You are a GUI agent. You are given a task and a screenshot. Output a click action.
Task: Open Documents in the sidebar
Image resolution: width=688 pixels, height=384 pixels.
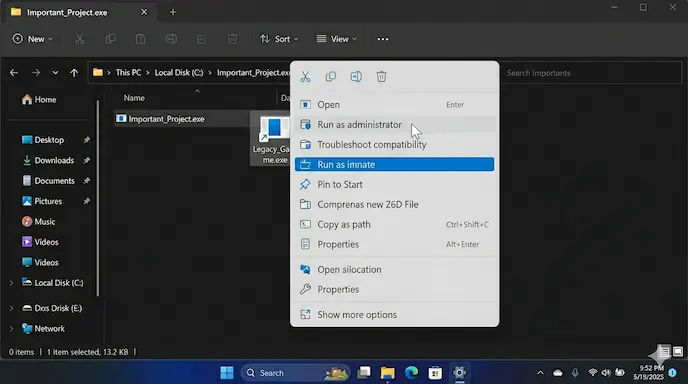[48, 181]
